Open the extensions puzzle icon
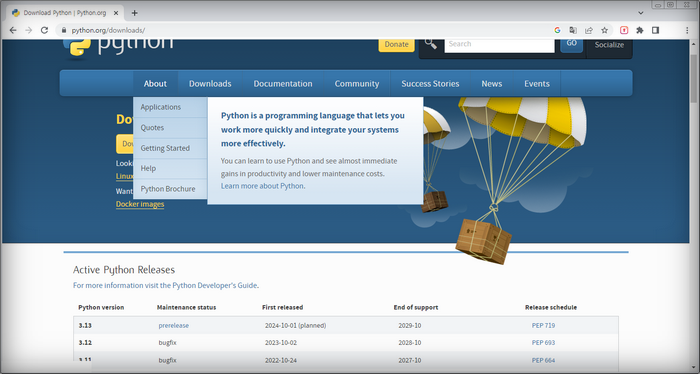 coord(640,30)
